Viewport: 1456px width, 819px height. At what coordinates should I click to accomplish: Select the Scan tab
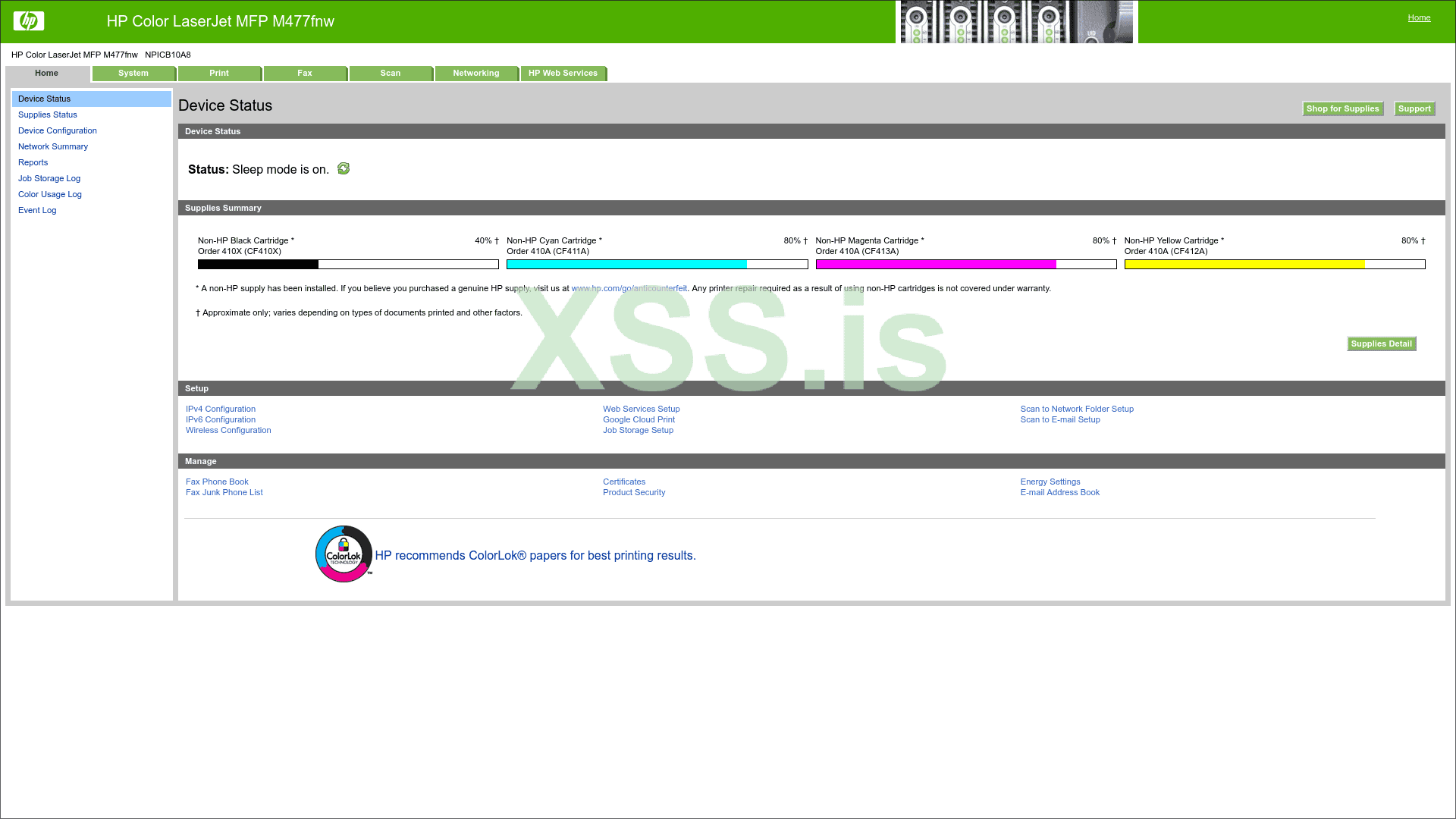click(x=391, y=74)
